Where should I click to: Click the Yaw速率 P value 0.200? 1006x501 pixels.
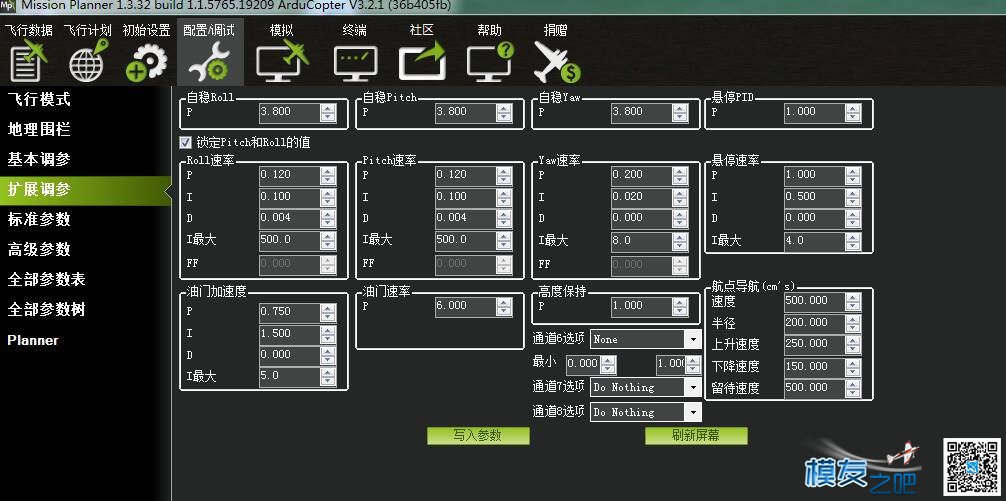[x=641, y=176]
